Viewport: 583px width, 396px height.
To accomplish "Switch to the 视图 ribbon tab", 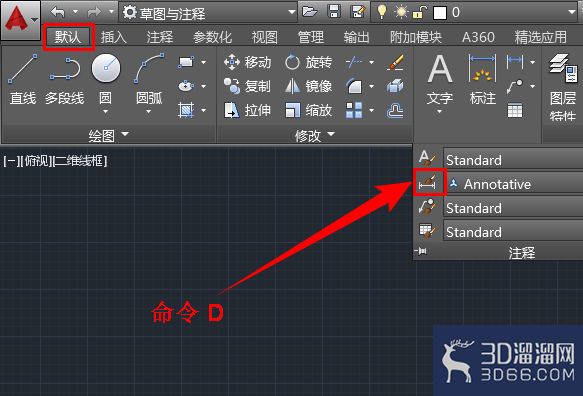I will click(264, 37).
